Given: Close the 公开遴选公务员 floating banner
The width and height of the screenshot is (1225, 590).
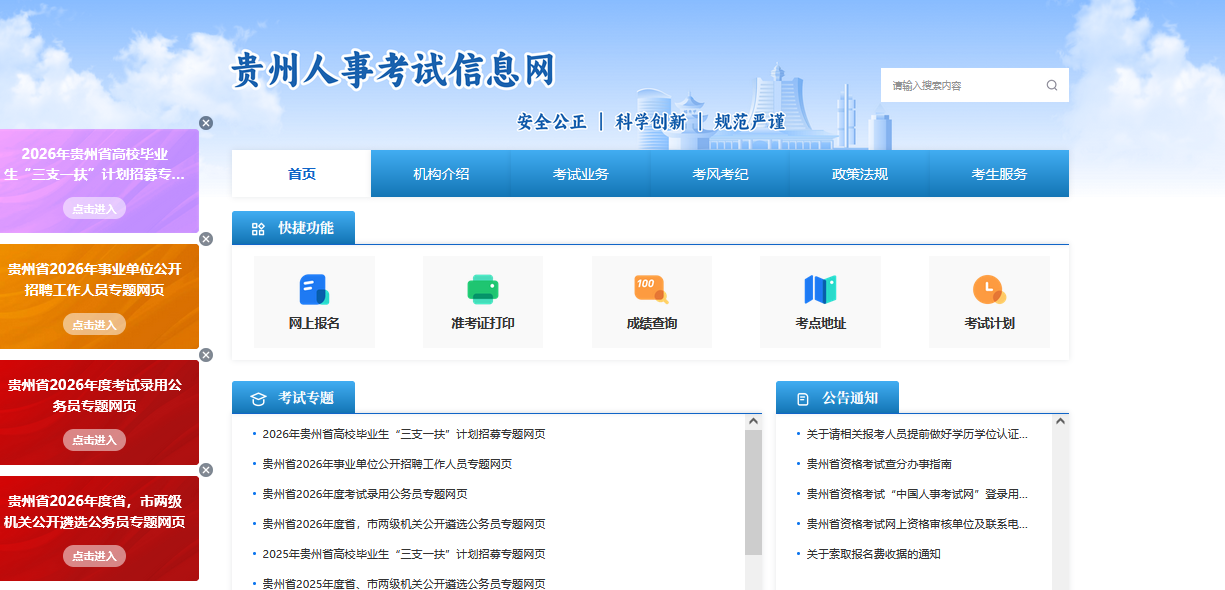Looking at the screenshot, I should pyautogui.click(x=206, y=470).
